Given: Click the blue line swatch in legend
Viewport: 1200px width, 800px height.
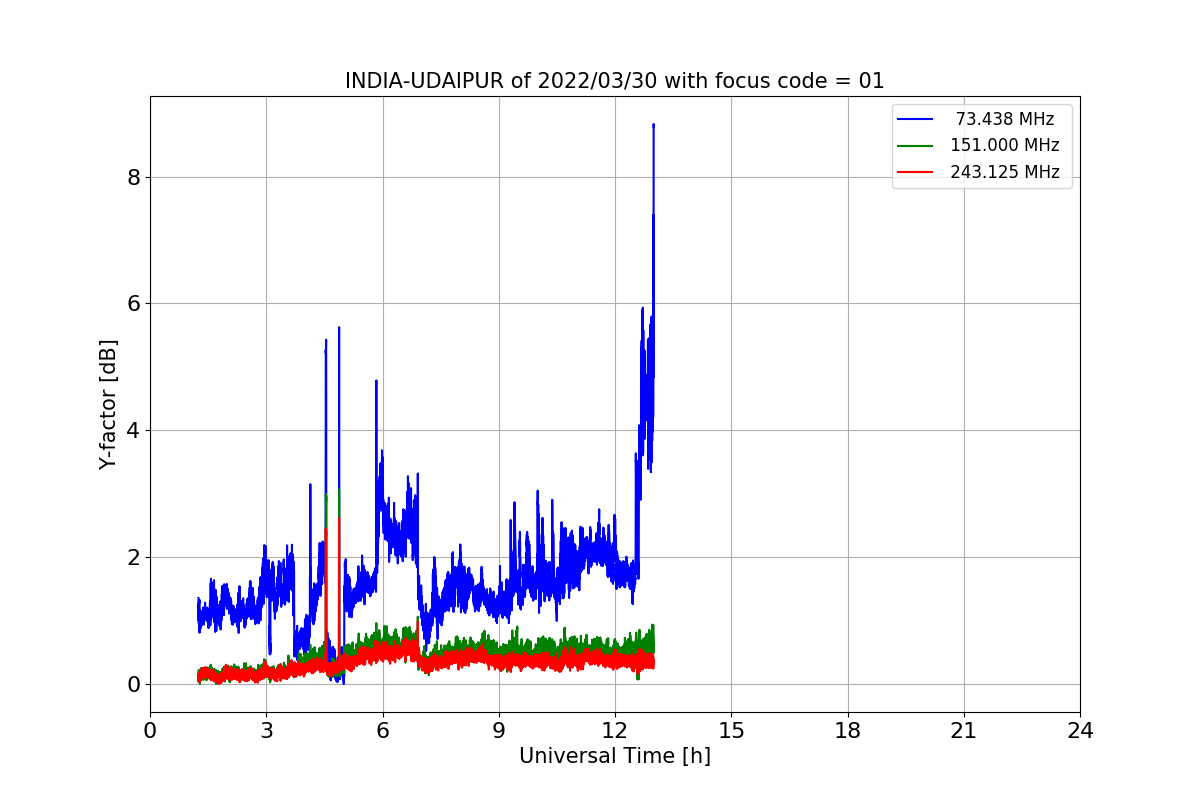Looking at the screenshot, I should coord(915,119).
